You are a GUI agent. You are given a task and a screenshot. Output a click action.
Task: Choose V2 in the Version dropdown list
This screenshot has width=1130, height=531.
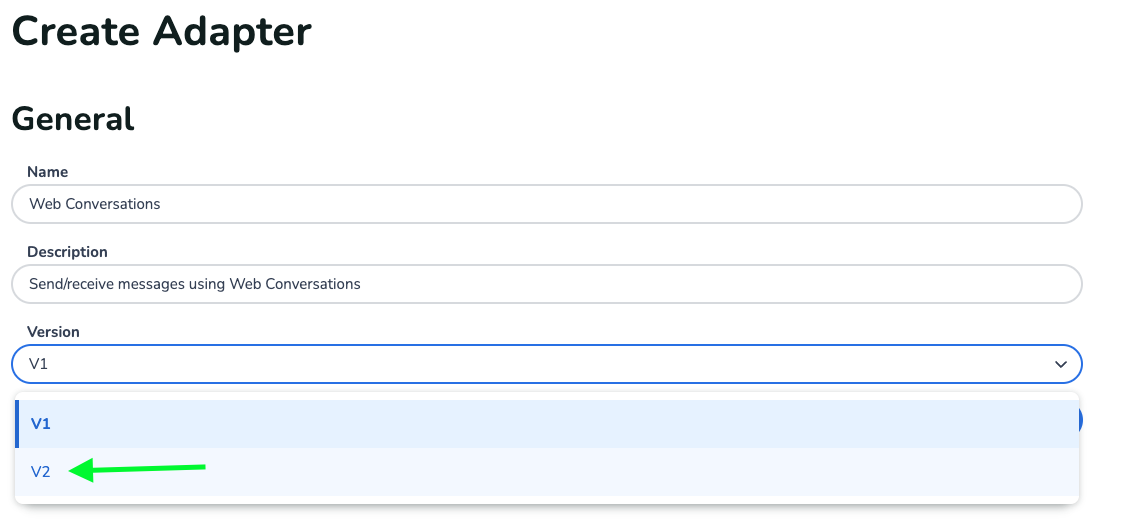click(x=41, y=472)
